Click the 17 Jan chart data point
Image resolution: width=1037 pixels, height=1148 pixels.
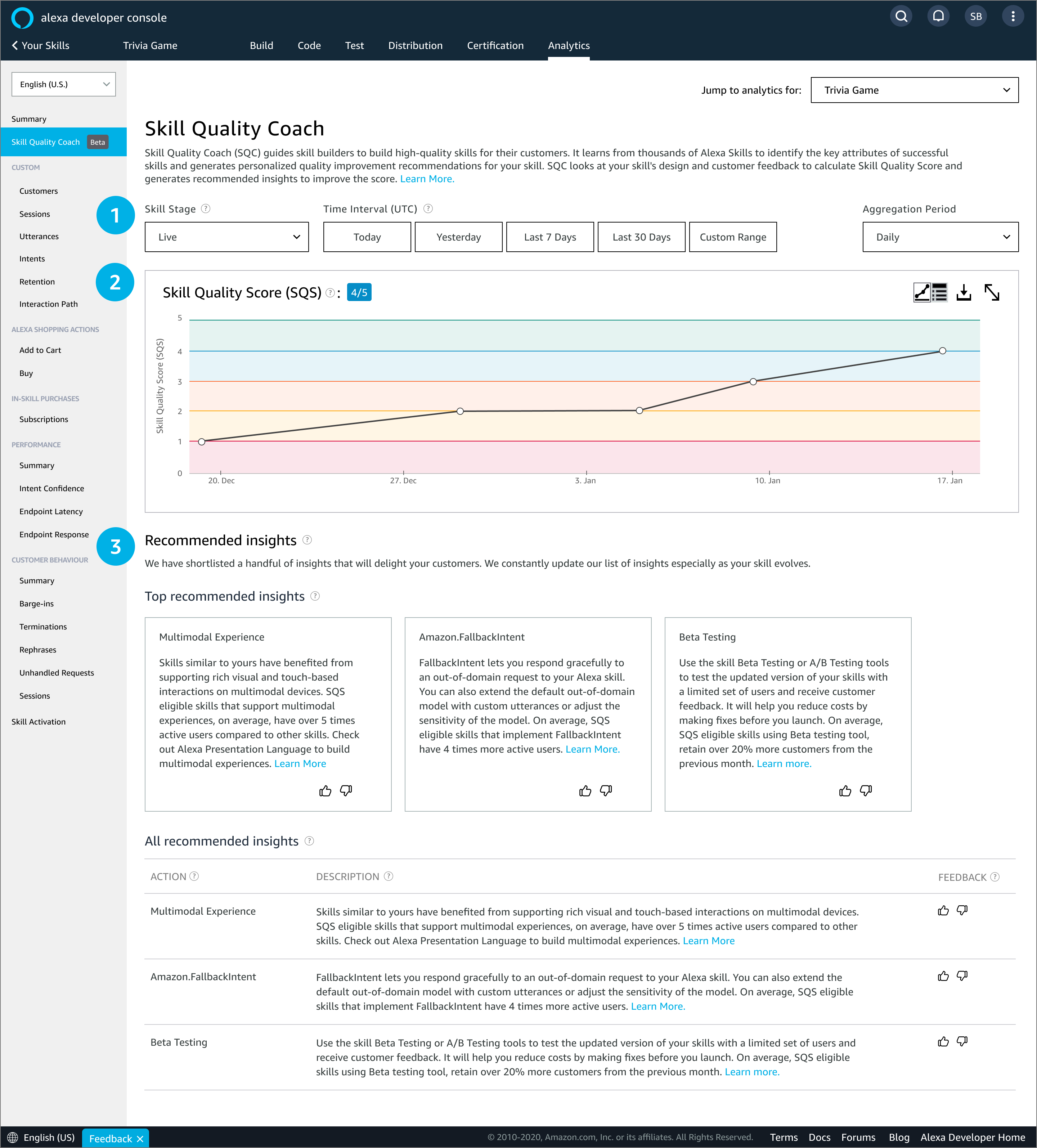[x=942, y=351]
